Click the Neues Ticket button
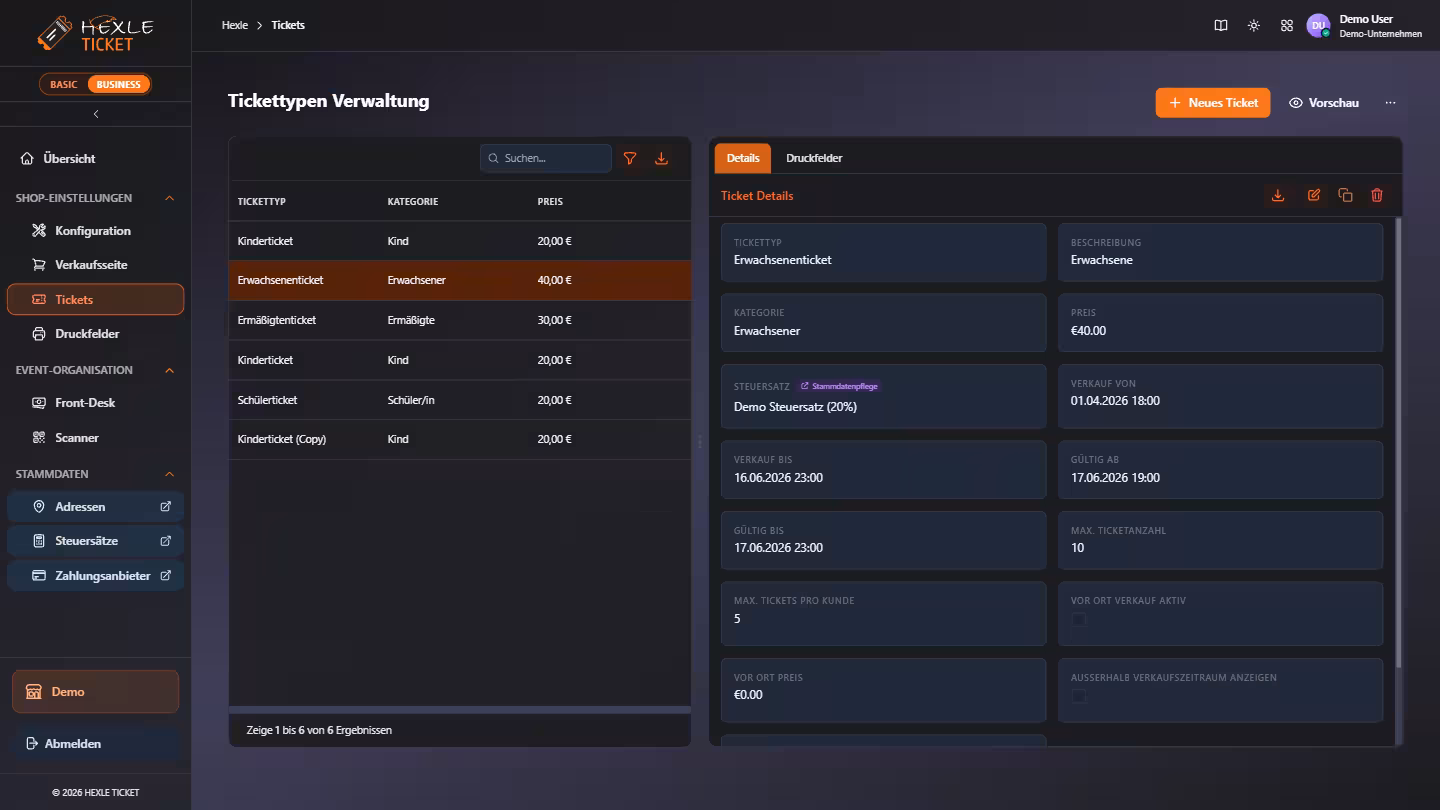 coord(1213,103)
